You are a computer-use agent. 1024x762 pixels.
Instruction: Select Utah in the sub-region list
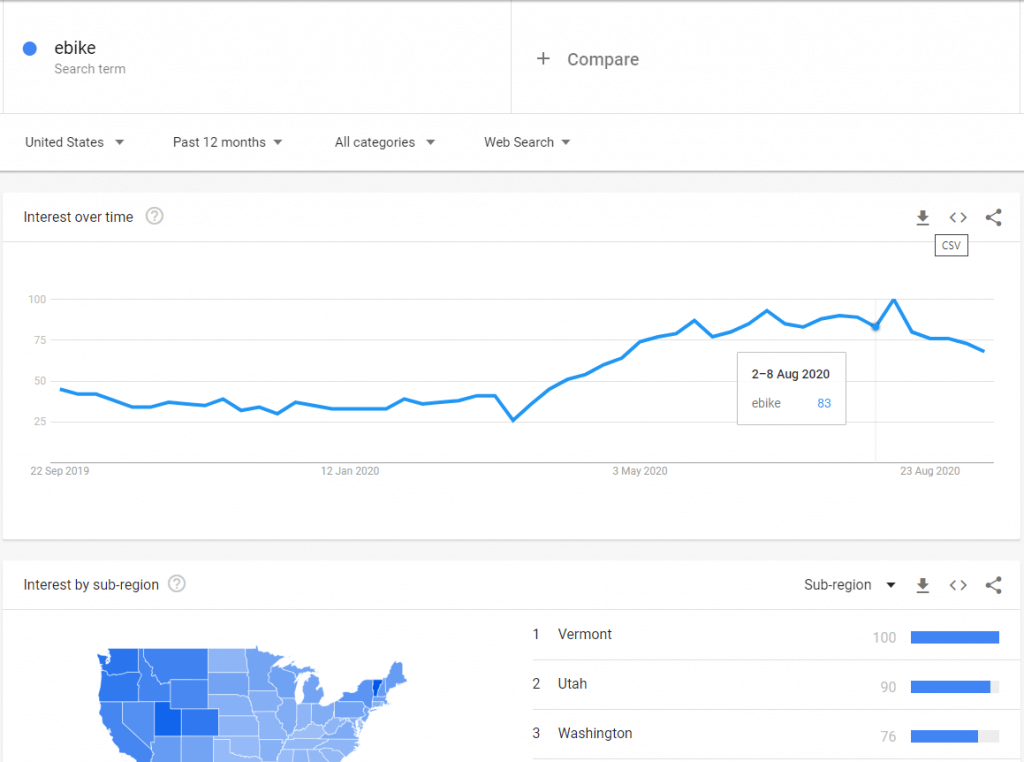(572, 684)
